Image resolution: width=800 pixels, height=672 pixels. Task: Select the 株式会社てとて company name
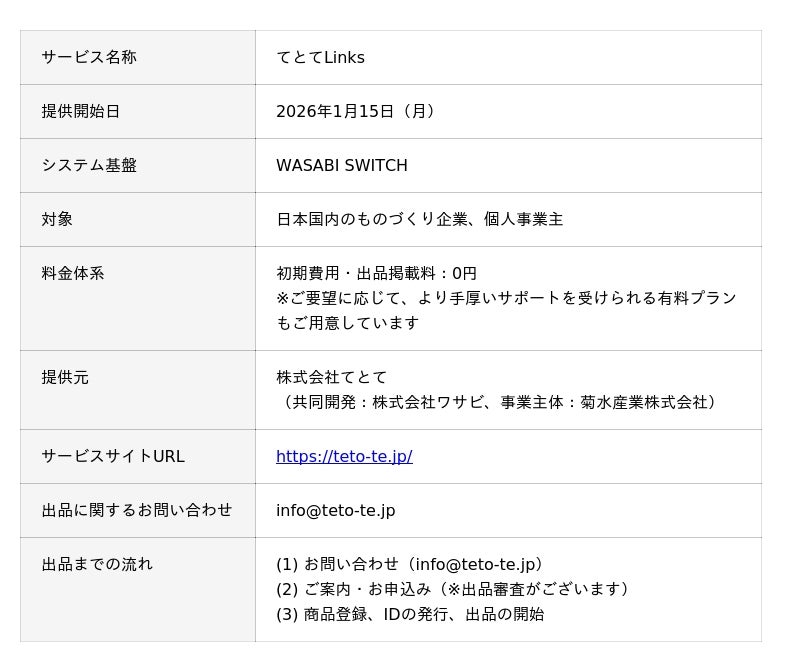point(332,378)
